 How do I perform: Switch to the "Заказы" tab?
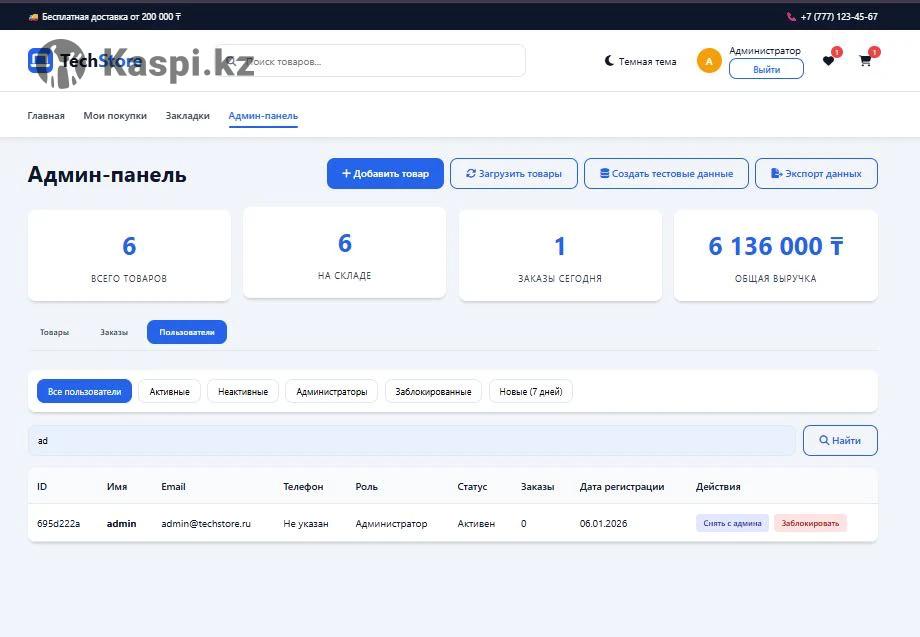[114, 332]
